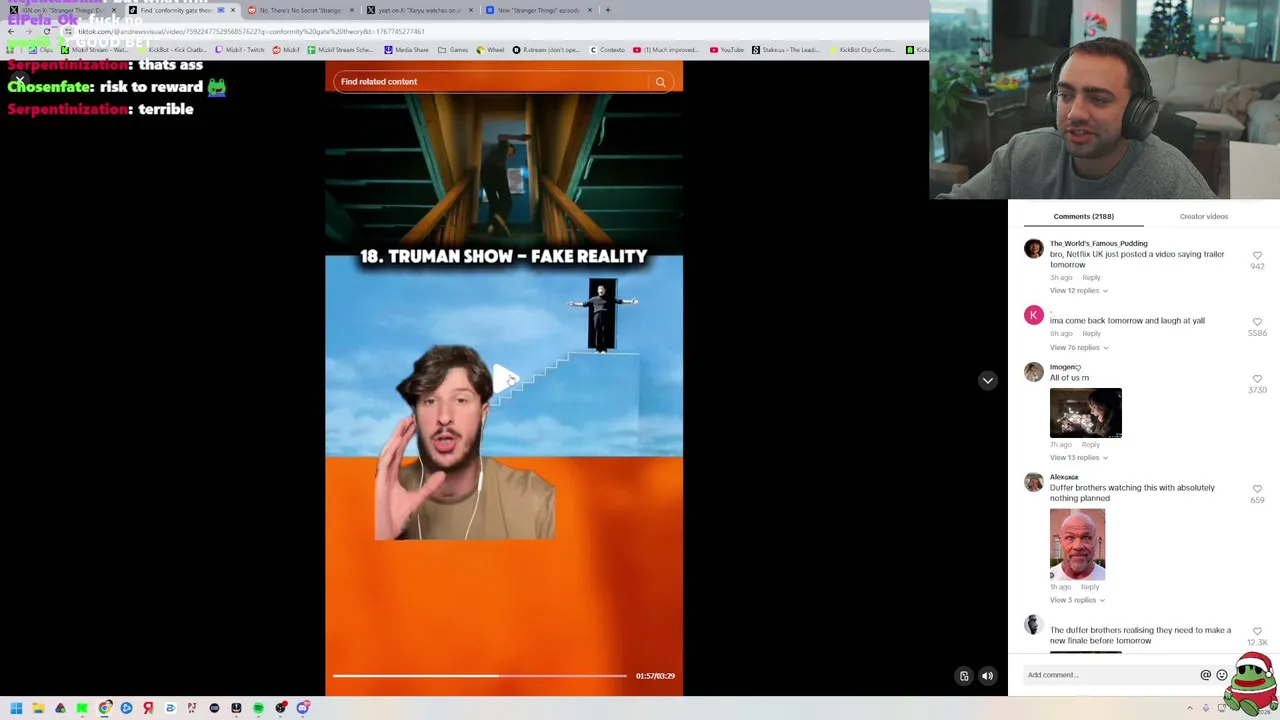
Task: Open the YouTube bookmark
Action: click(726, 50)
